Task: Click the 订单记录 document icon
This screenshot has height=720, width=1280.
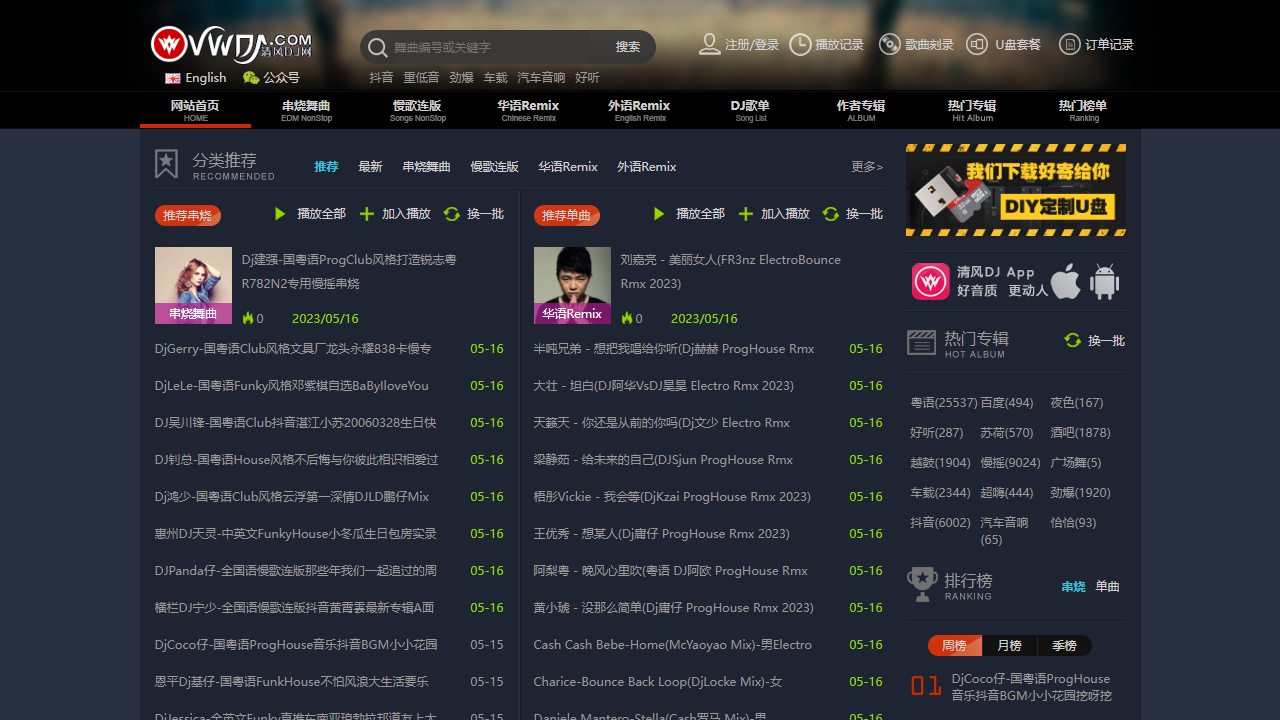Action: tap(1070, 44)
